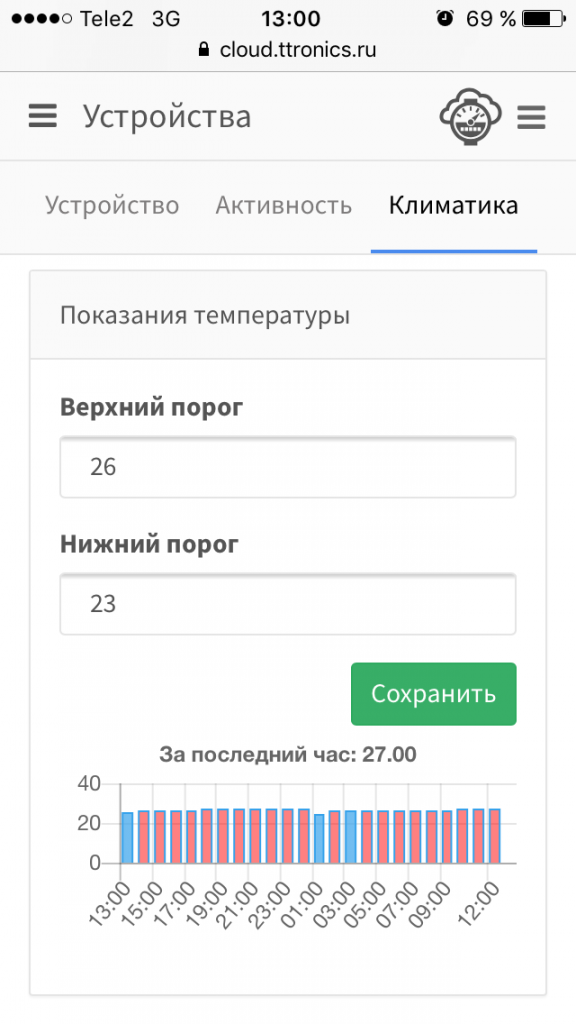Viewport: 576px width, 1024px height.
Task: Switch to the Устройство tab
Action: click(x=112, y=205)
